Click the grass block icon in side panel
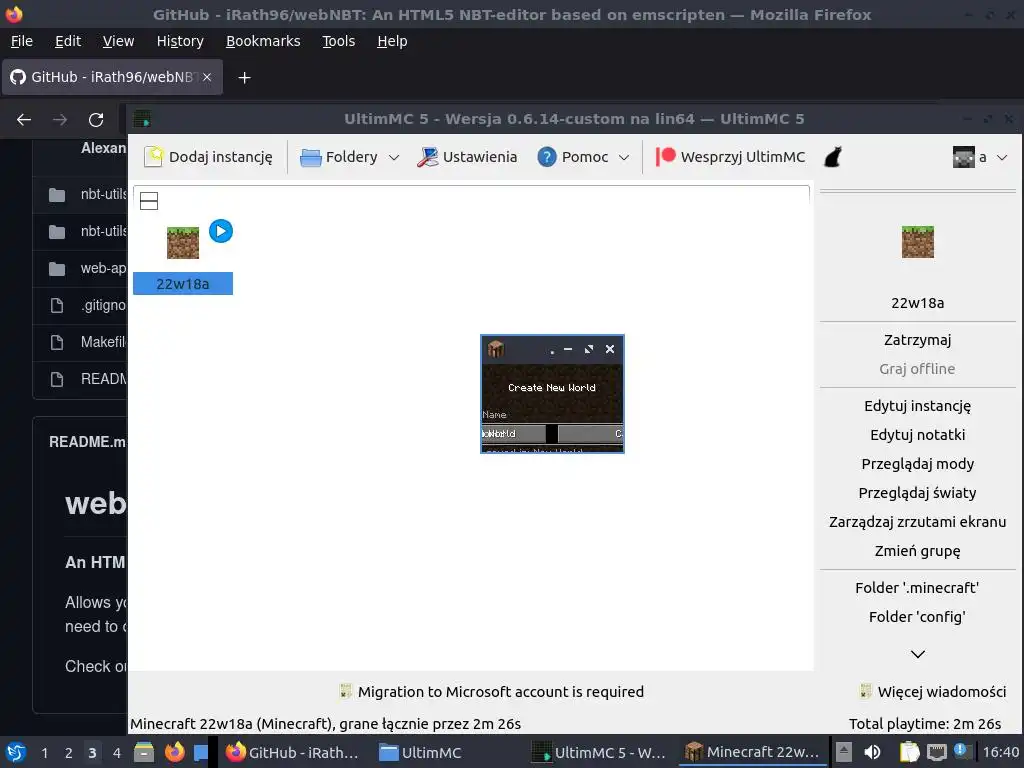This screenshot has height=768, width=1024. point(918,242)
